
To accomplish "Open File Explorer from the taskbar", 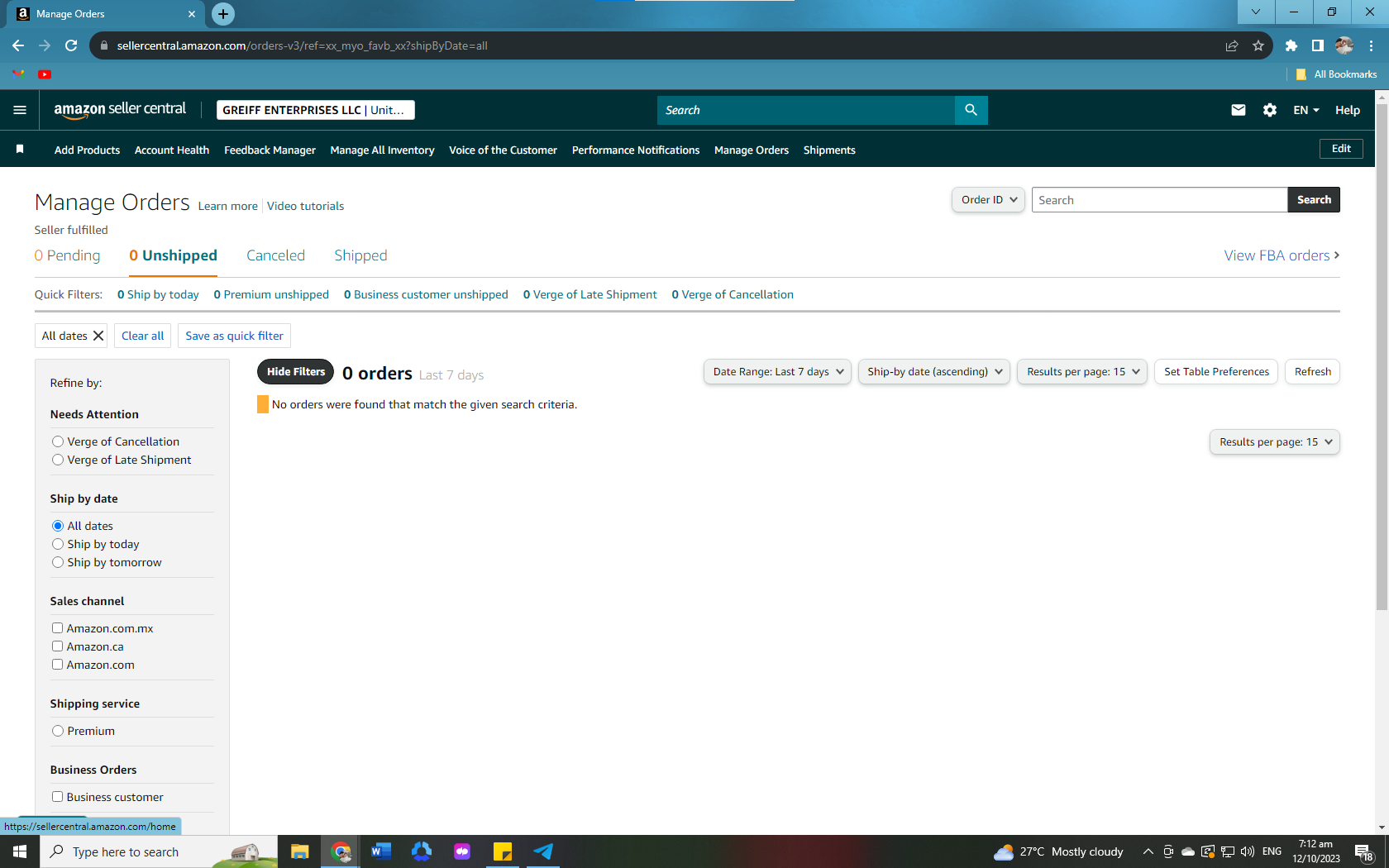I will pos(299,851).
